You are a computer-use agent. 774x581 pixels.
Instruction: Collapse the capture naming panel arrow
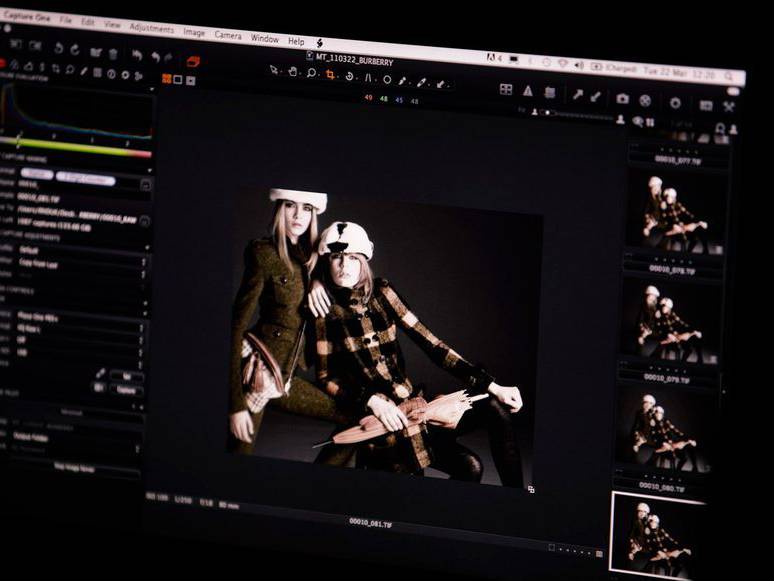click(x=150, y=171)
